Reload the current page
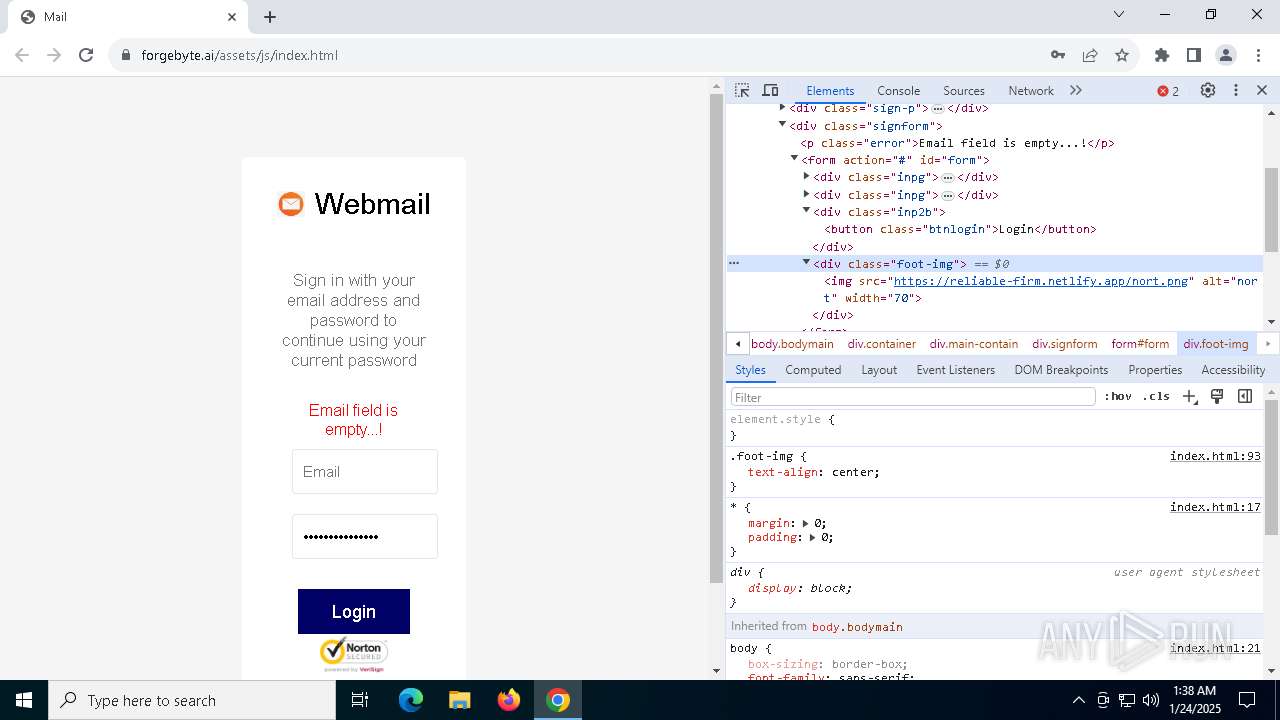 [86, 55]
